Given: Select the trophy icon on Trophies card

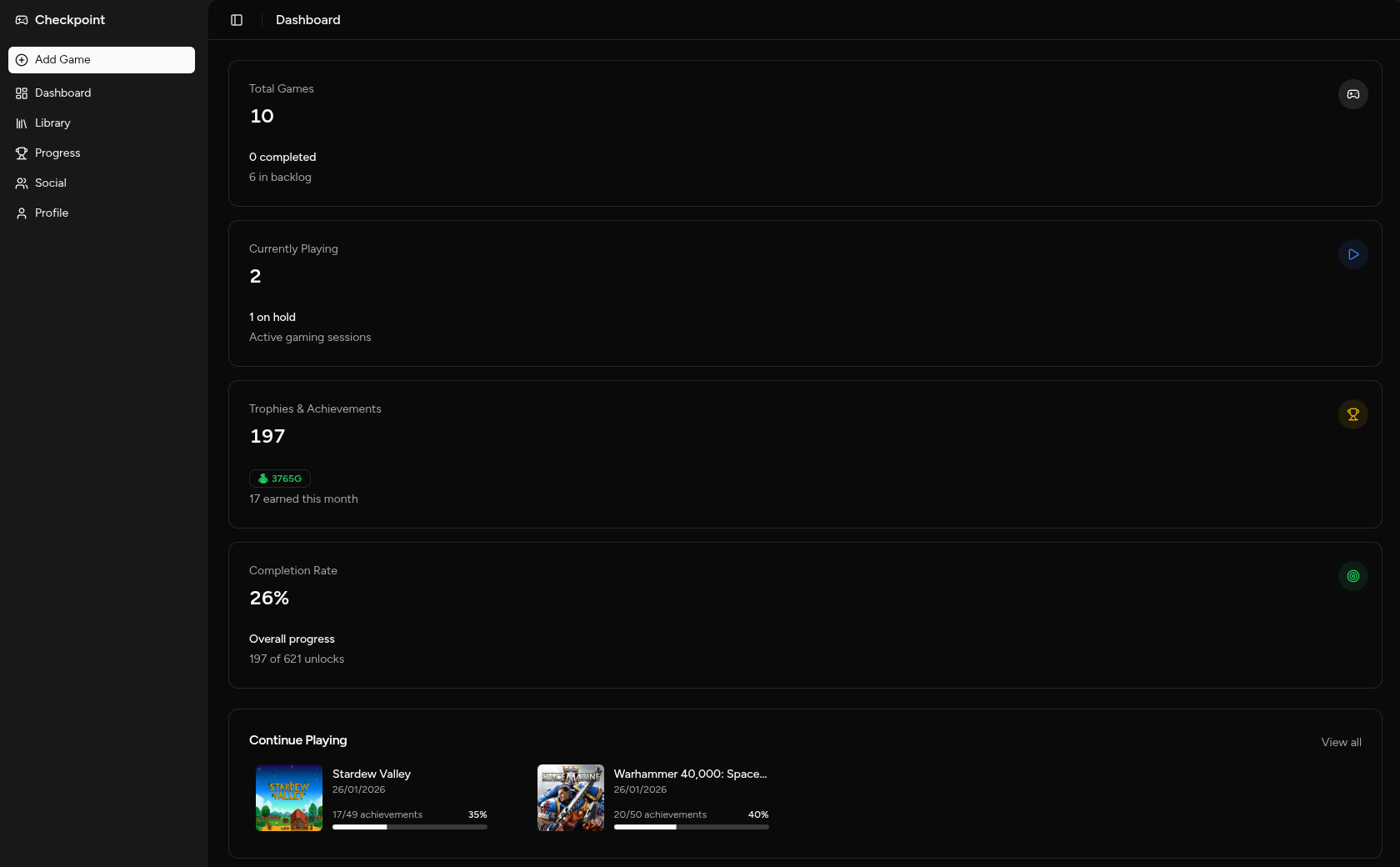Looking at the screenshot, I should pyautogui.click(x=1352, y=414).
